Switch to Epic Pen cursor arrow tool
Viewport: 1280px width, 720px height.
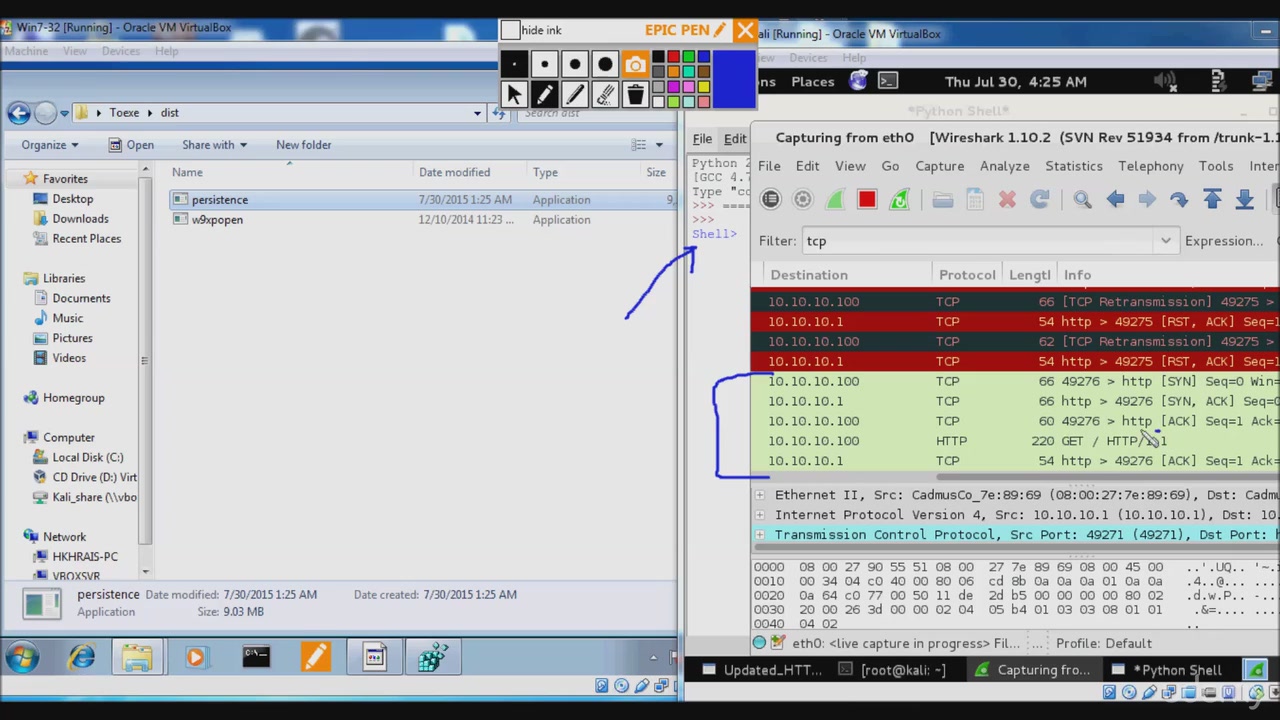[514, 95]
